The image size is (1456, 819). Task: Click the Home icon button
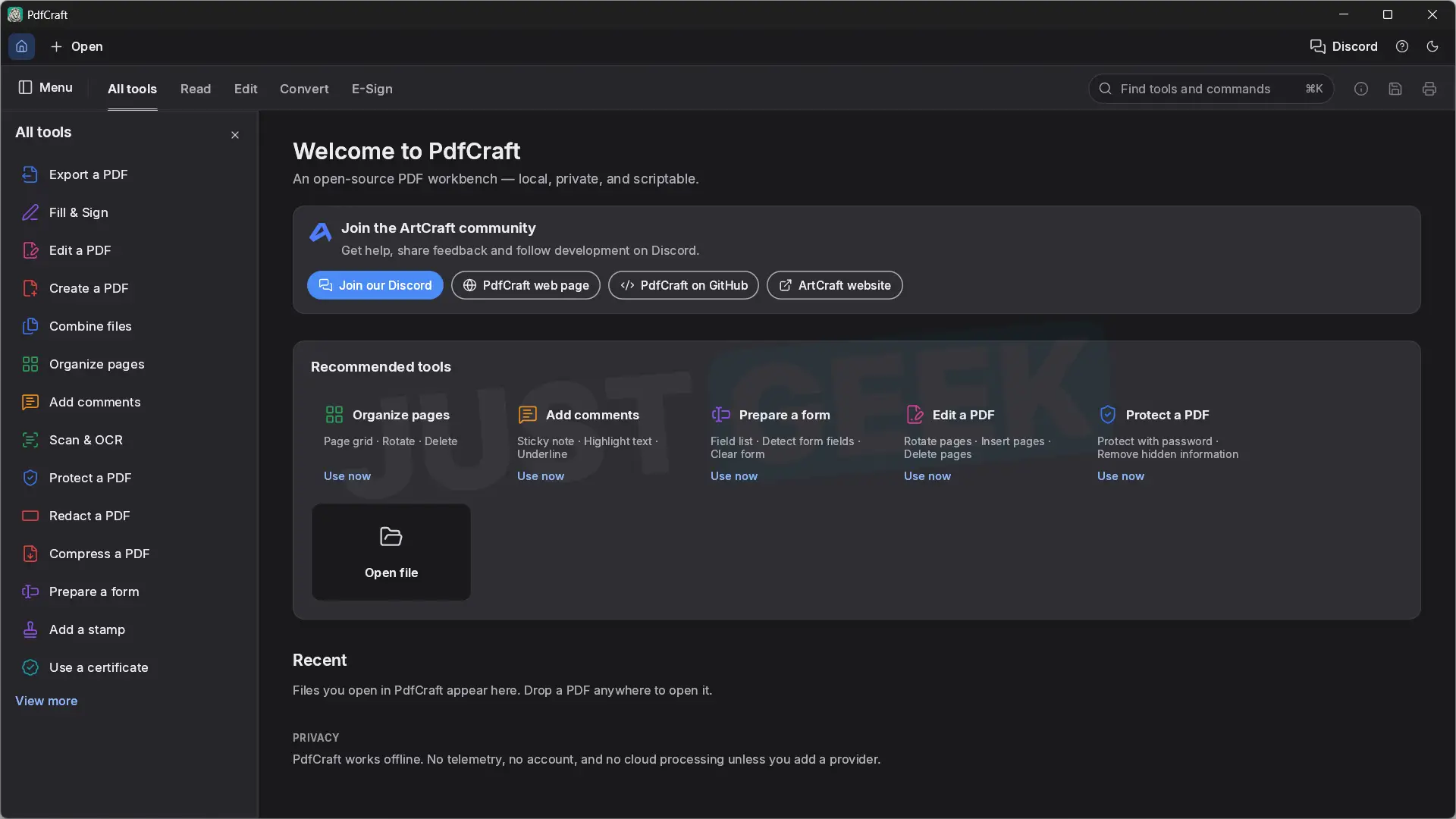(21, 46)
